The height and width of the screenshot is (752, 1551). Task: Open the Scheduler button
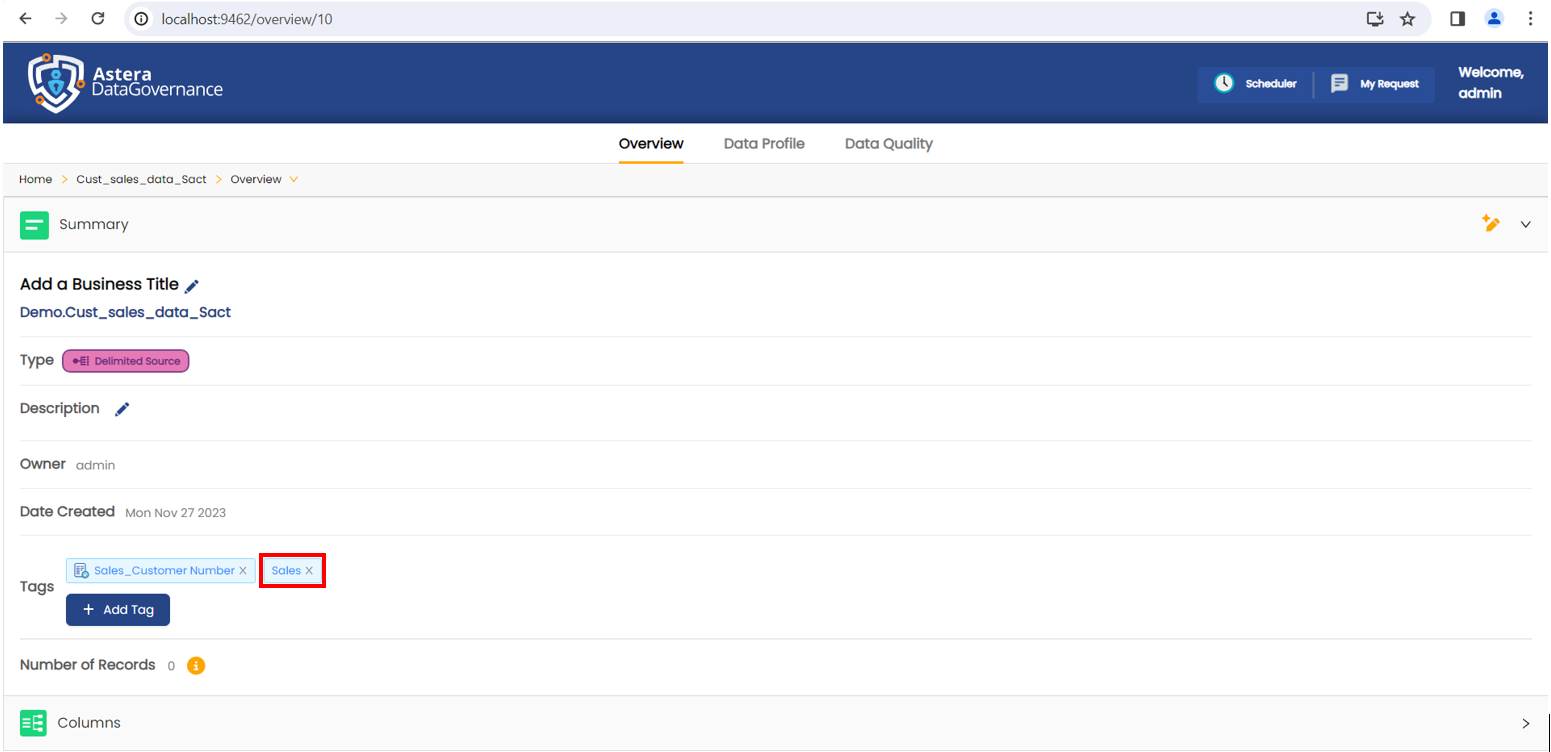click(1256, 84)
